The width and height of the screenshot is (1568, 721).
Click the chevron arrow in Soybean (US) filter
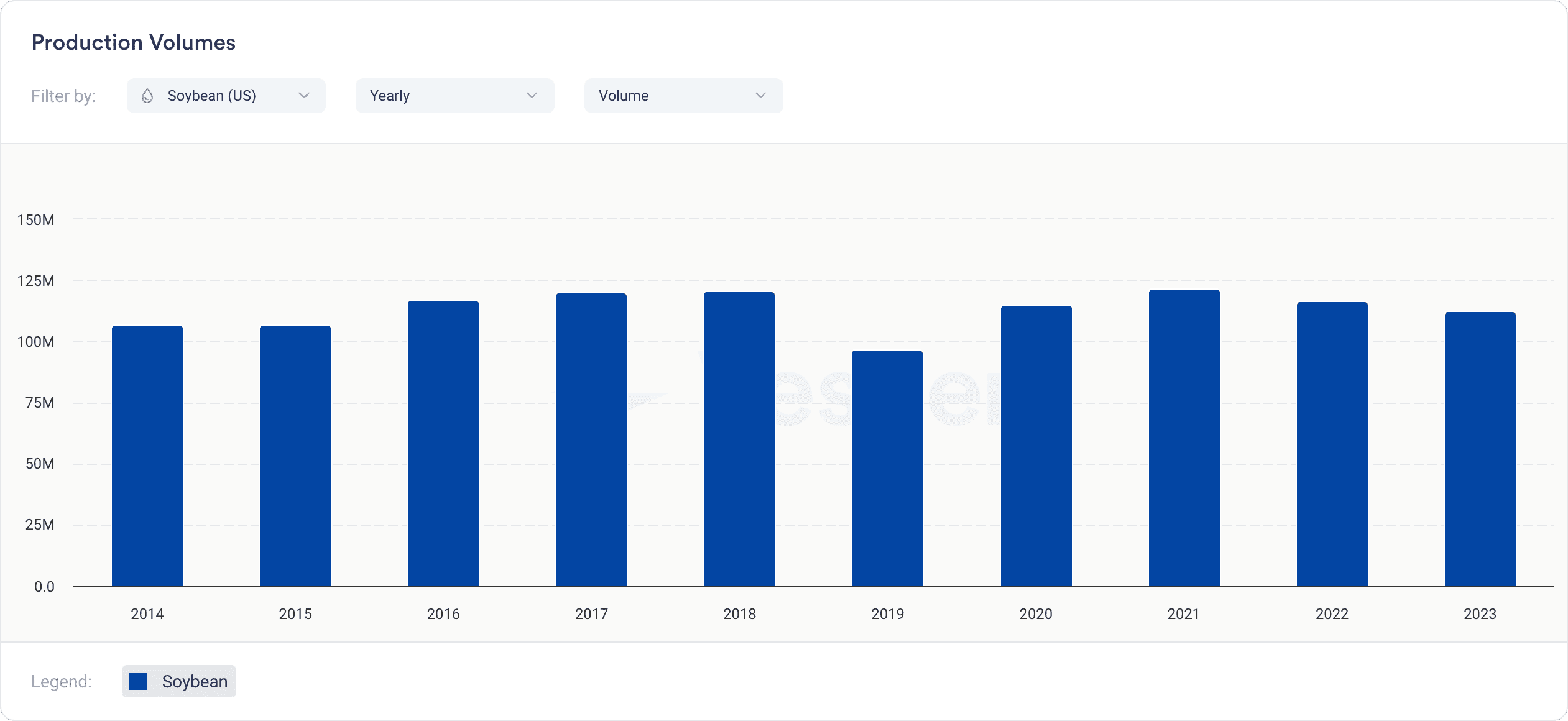[x=304, y=96]
